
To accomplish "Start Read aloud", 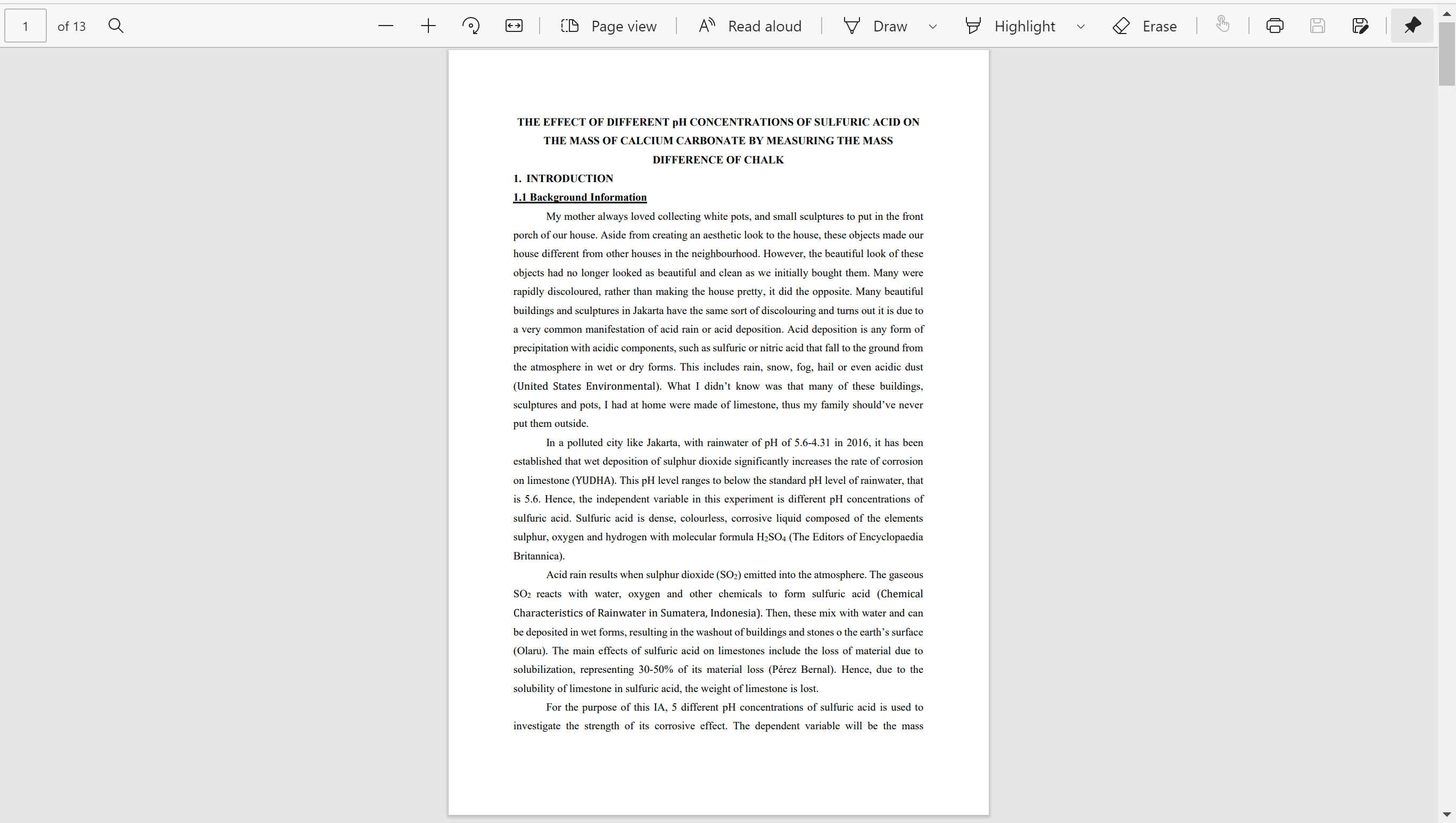I will tap(749, 26).
